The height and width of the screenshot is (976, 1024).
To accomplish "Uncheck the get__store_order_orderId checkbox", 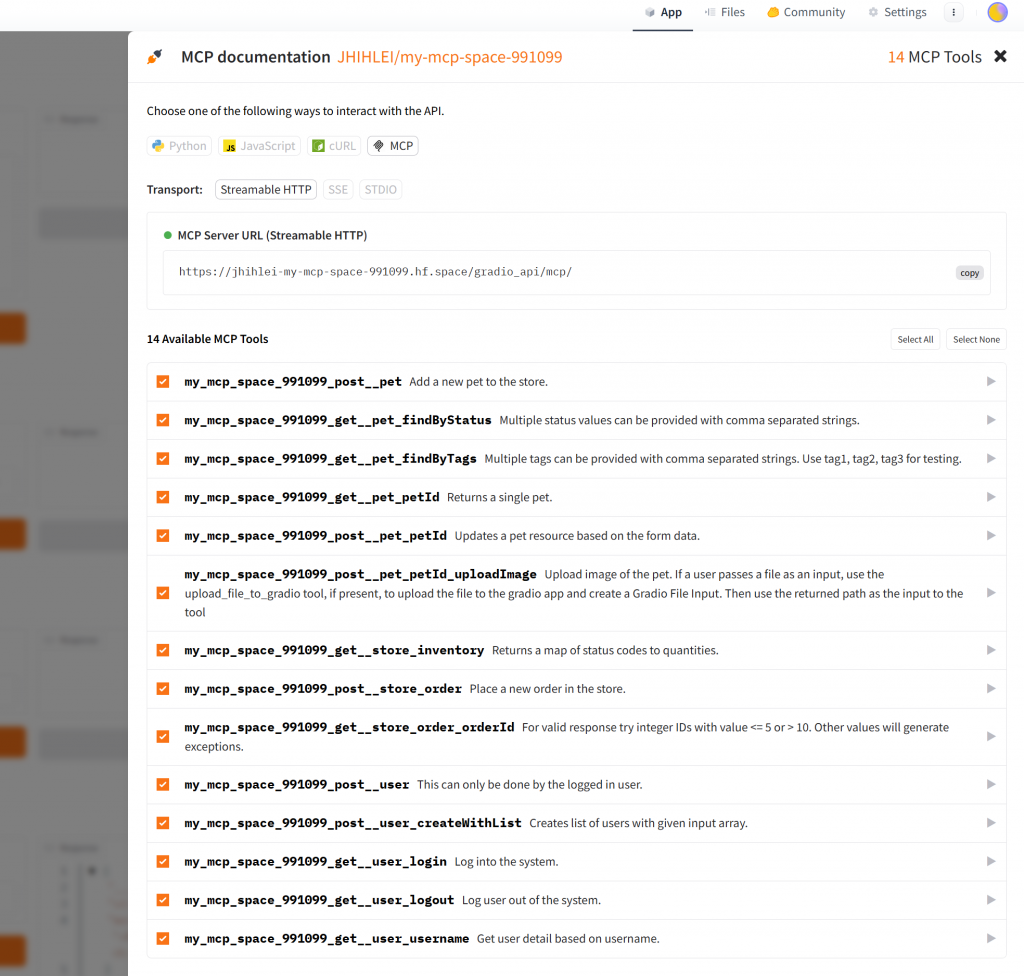I will tap(163, 736).
